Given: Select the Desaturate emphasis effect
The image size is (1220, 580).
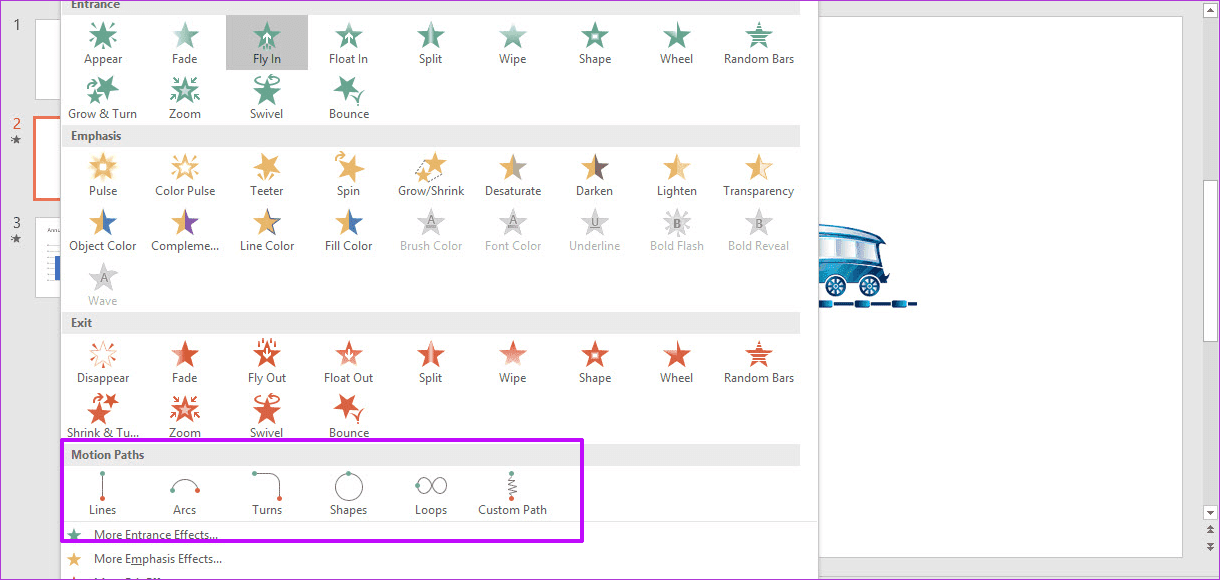Looking at the screenshot, I should pos(513,175).
